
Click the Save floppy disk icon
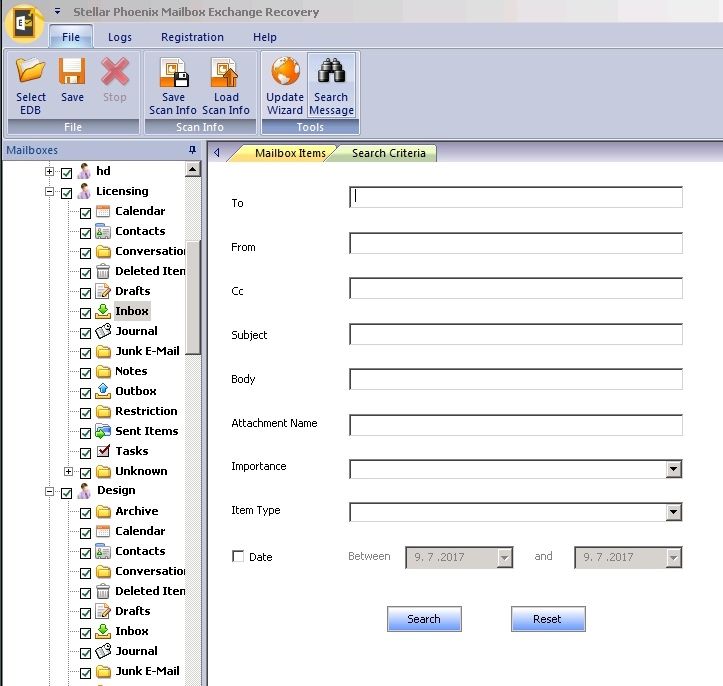pyautogui.click(x=72, y=71)
